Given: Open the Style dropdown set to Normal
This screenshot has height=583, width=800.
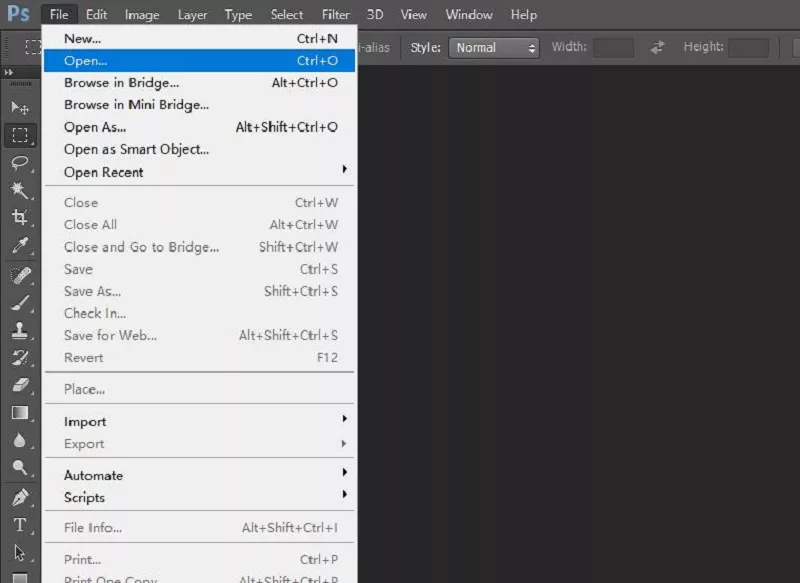Looking at the screenshot, I should coord(493,48).
